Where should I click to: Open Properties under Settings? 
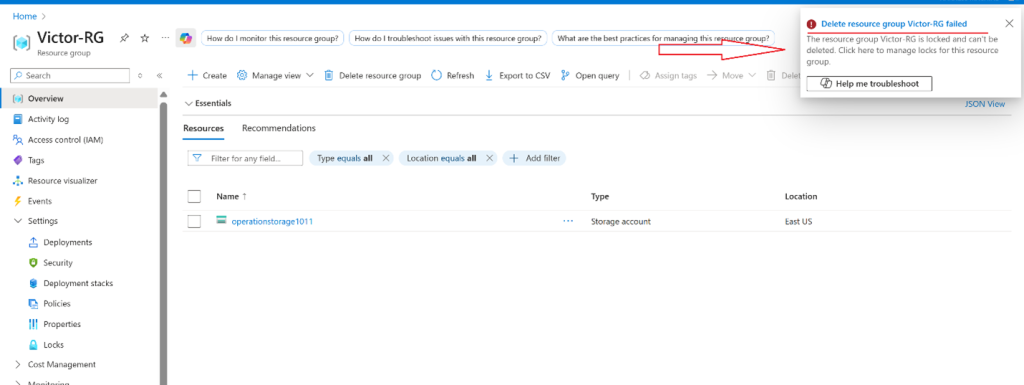coord(62,324)
